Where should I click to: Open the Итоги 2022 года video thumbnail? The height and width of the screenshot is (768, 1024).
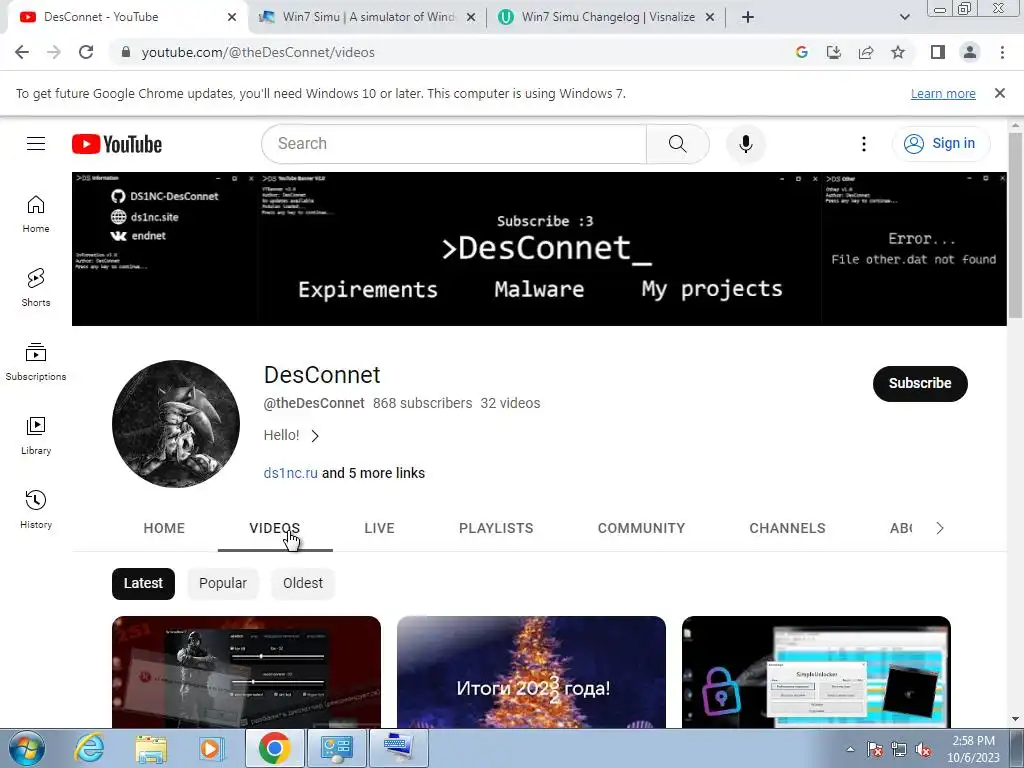pyautogui.click(x=531, y=673)
